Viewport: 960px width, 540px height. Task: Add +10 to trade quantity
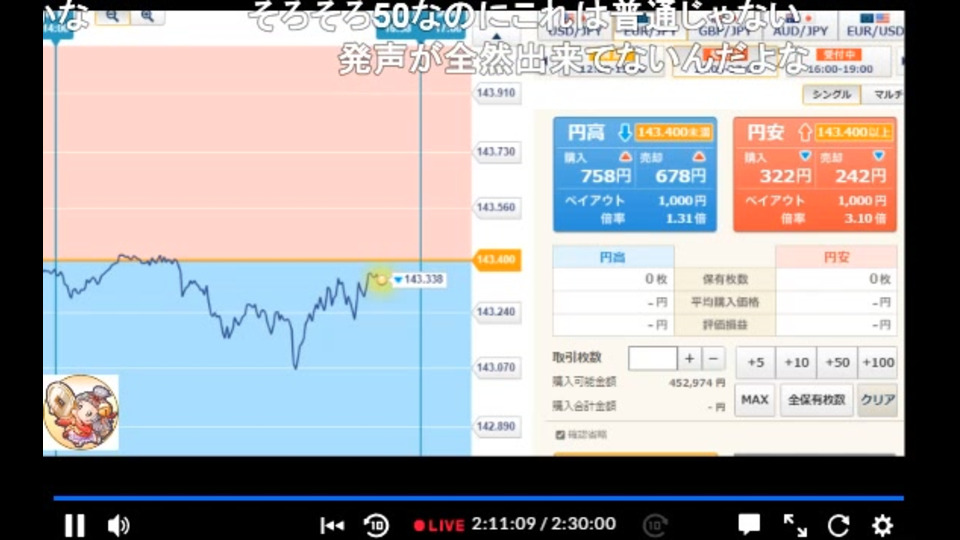pos(796,362)
